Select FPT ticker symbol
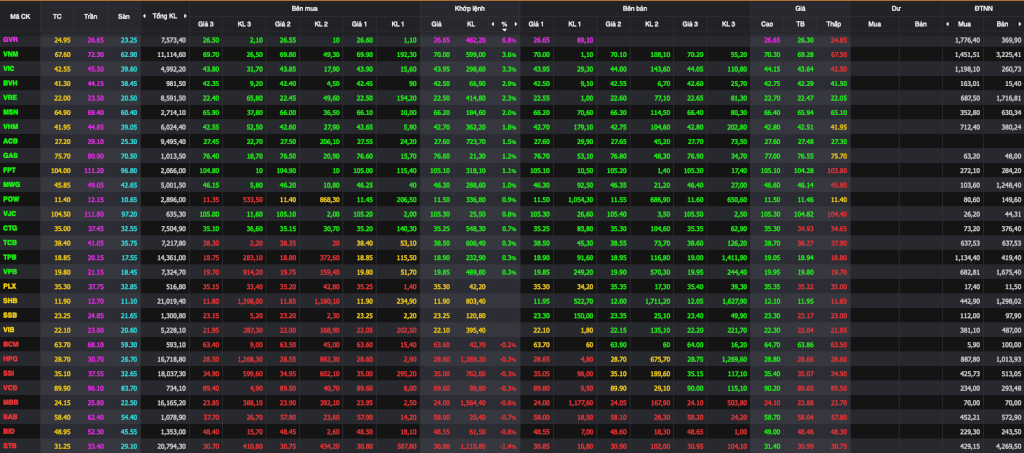This screenshot has width=1024, height=453. (x=10, y=168)
